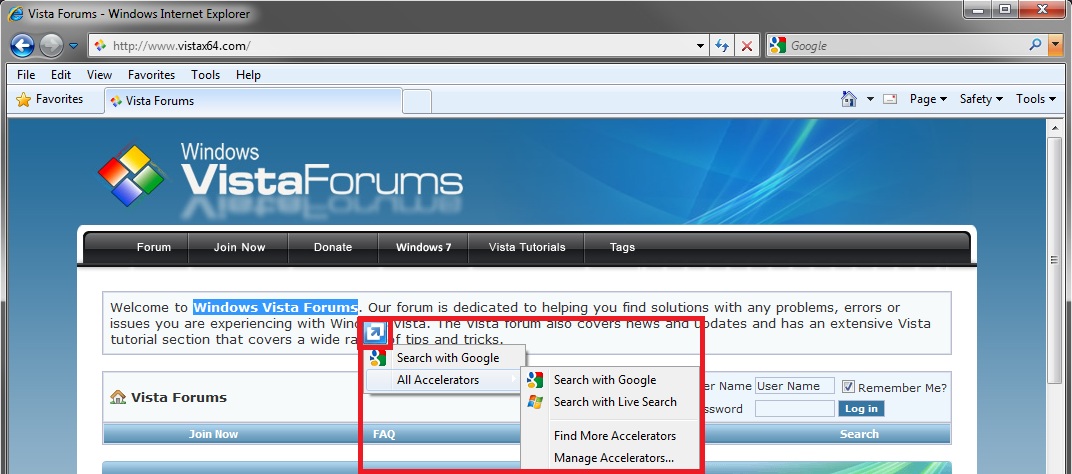The height and width of the screenshot is (474, 1072).
Task: Click the vertical scrollbar thumb
Action: [x=1056, y=260]
